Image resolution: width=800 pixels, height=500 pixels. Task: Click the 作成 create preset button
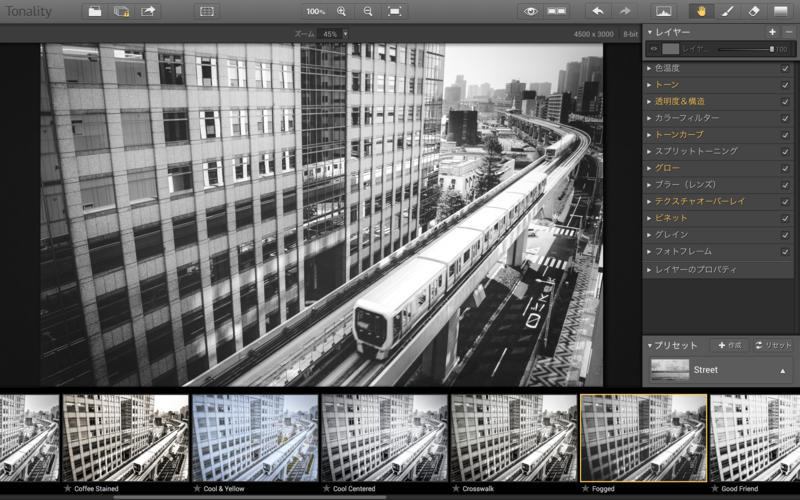(x=729, y=345)
